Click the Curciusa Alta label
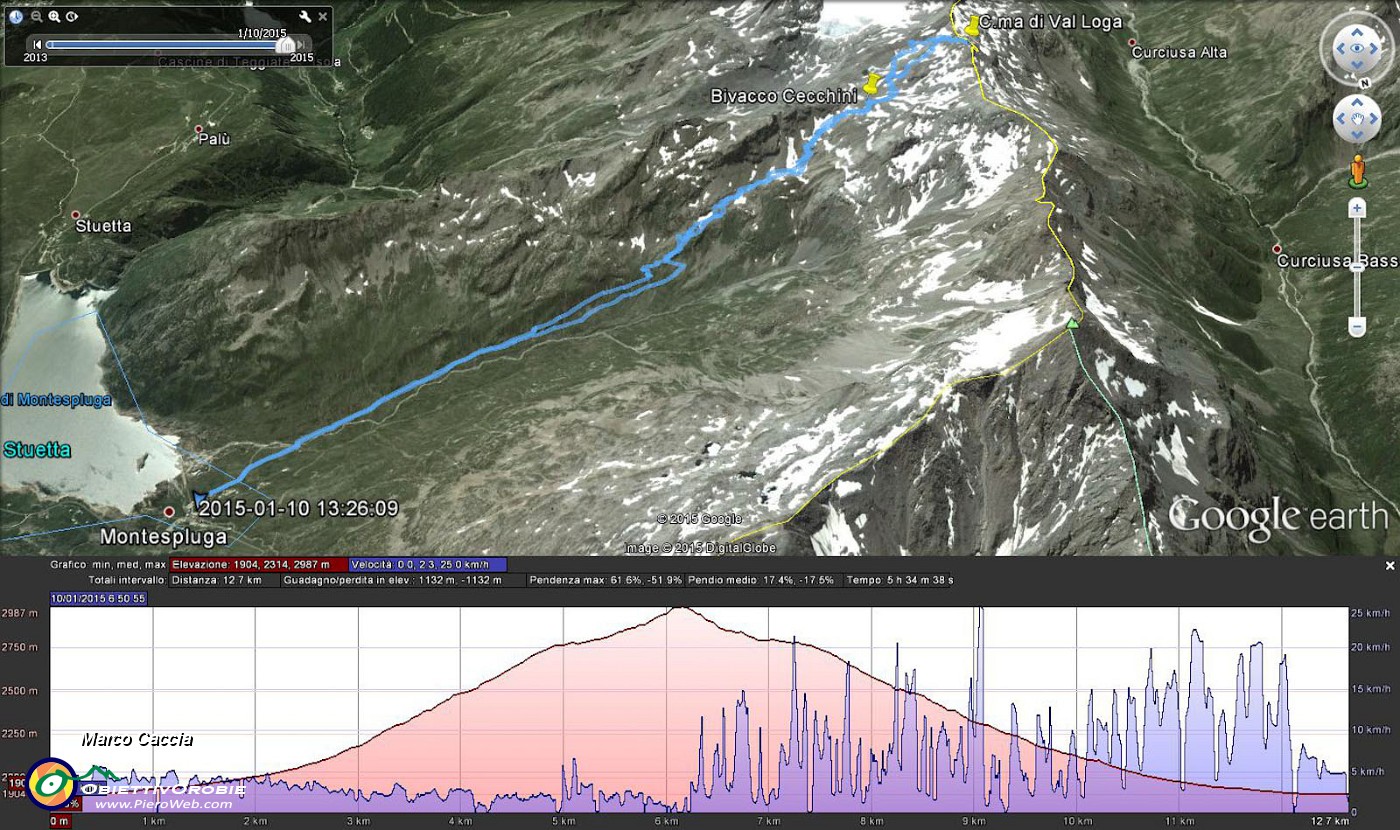Image resolution: width=1400 pixels, height=830 pixels. (1179, 53)
